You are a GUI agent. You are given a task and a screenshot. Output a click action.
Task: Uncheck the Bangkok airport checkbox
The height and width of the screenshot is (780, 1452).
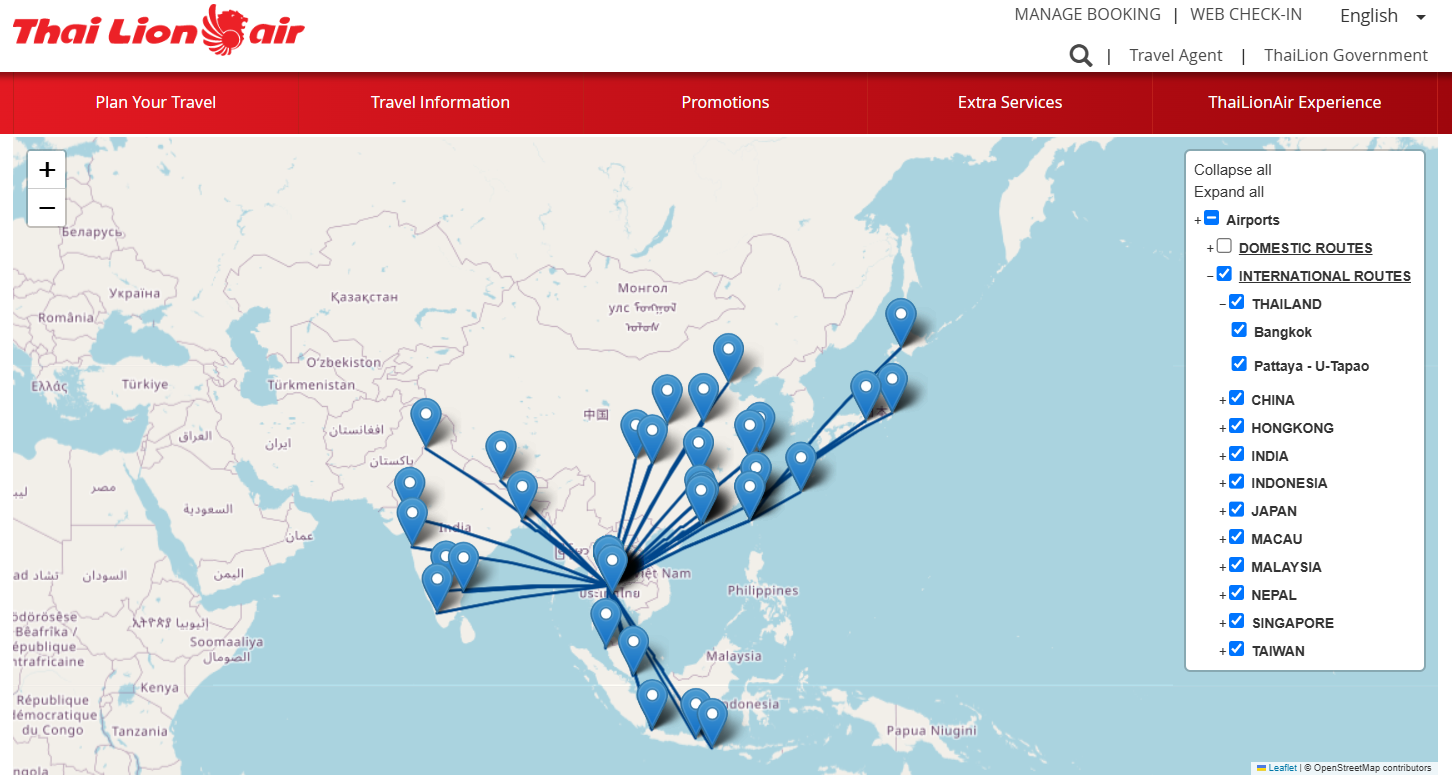[1240, 330]
